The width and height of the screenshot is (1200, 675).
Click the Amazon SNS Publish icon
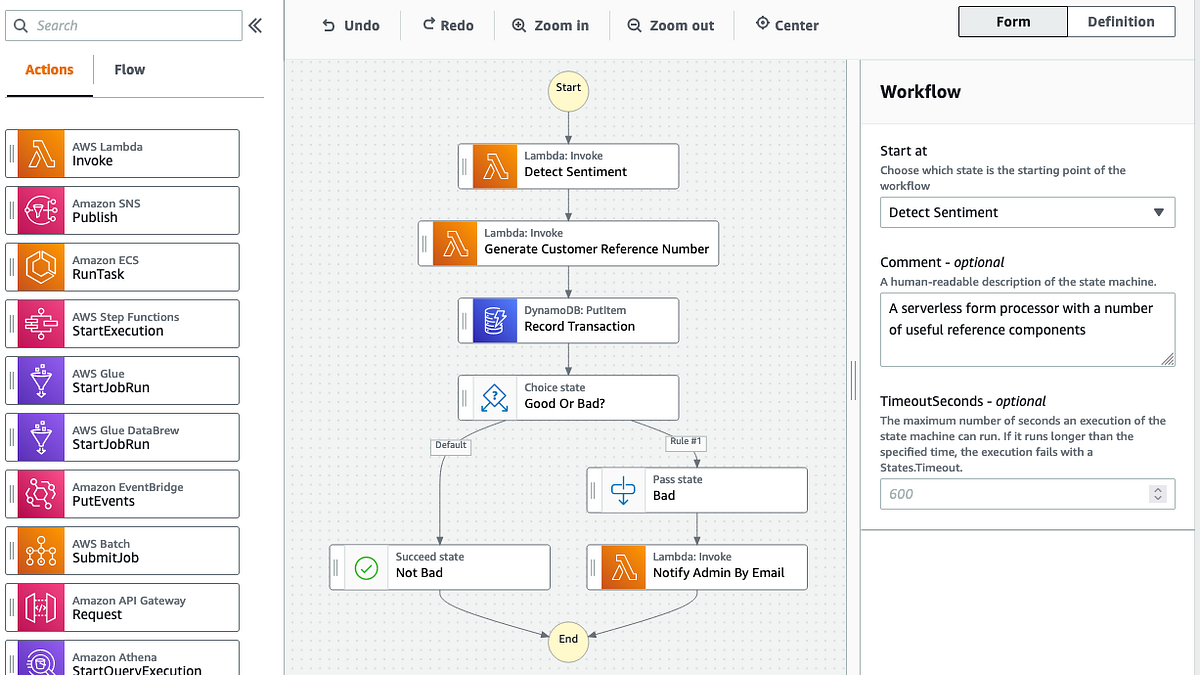coord(40,210)
